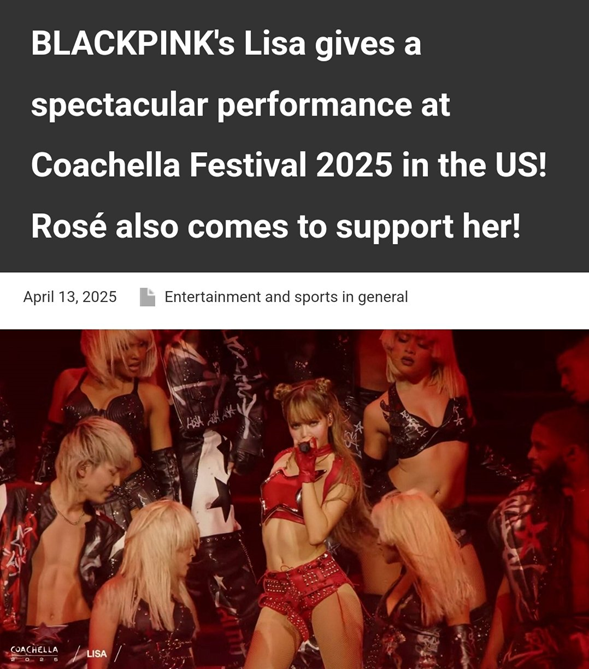
Task: Click Coachella Festival 2025 in the title
Action: [x=211, y=165]
